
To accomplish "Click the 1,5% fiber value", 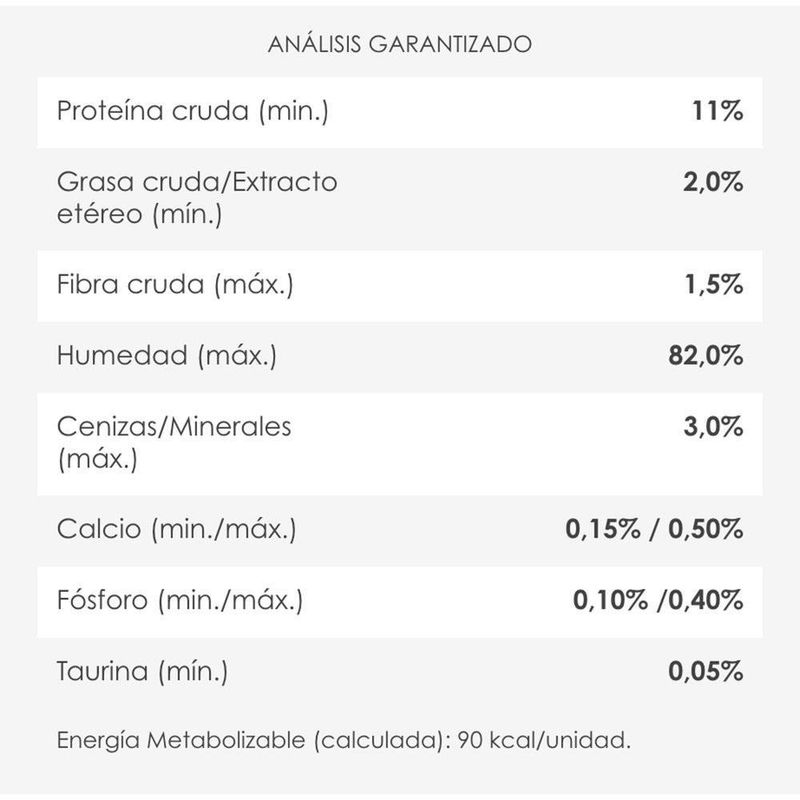I will [x=714, y=284].
